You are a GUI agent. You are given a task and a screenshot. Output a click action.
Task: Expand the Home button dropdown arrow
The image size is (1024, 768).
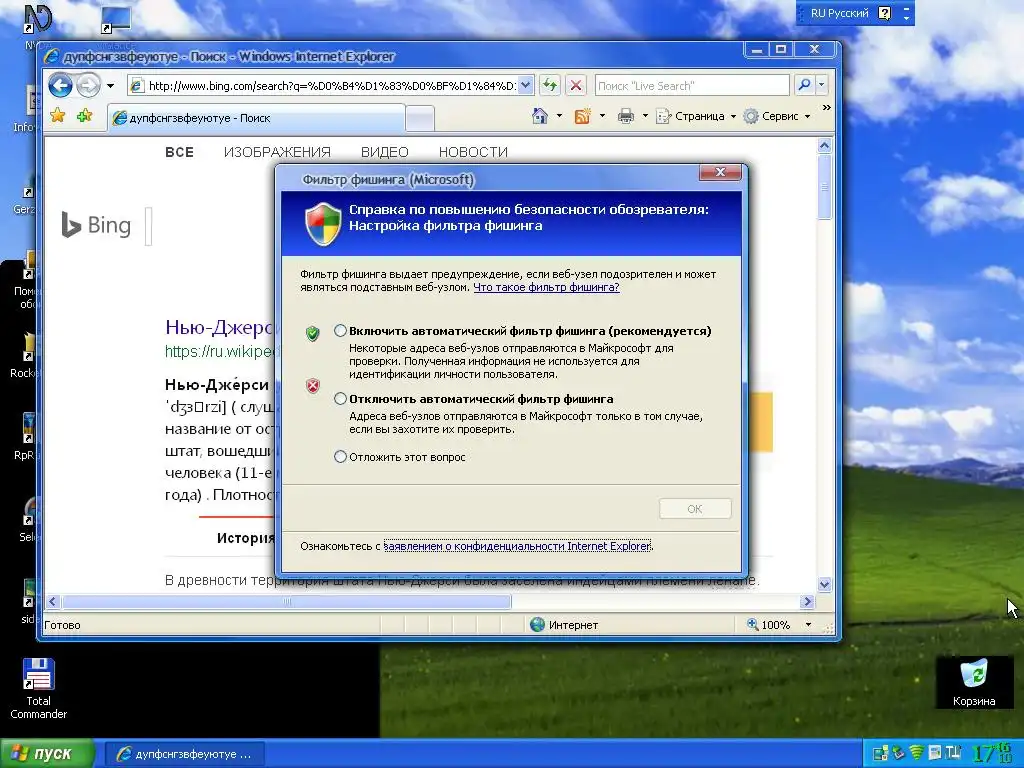click(x=559, y=116)
